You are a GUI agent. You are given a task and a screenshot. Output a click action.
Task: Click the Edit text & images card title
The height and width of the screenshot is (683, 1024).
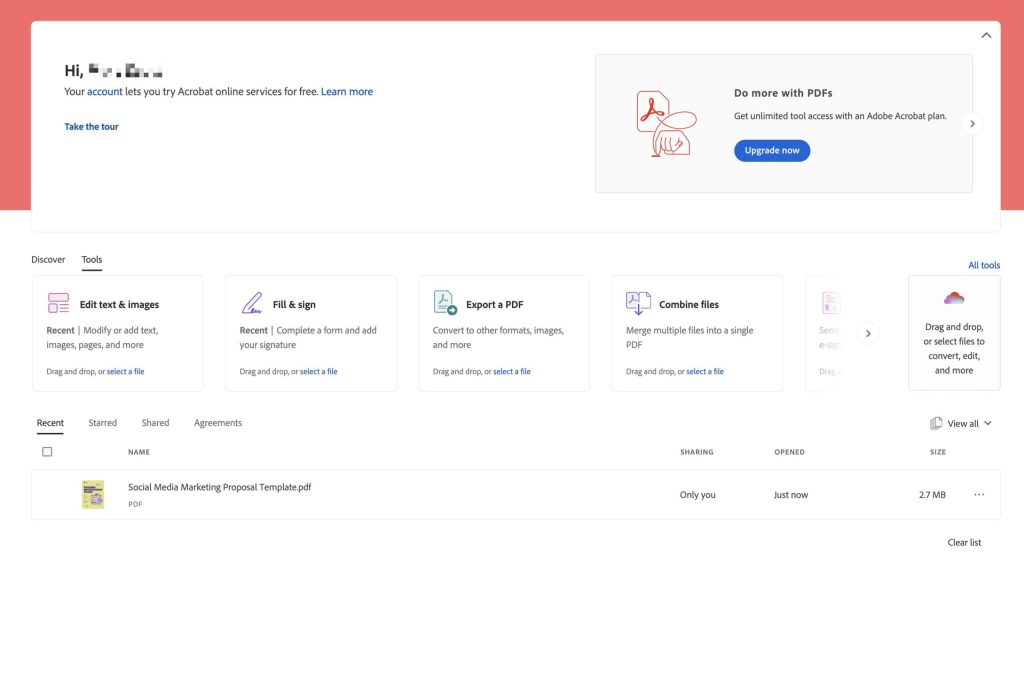(x=120, y=304)
